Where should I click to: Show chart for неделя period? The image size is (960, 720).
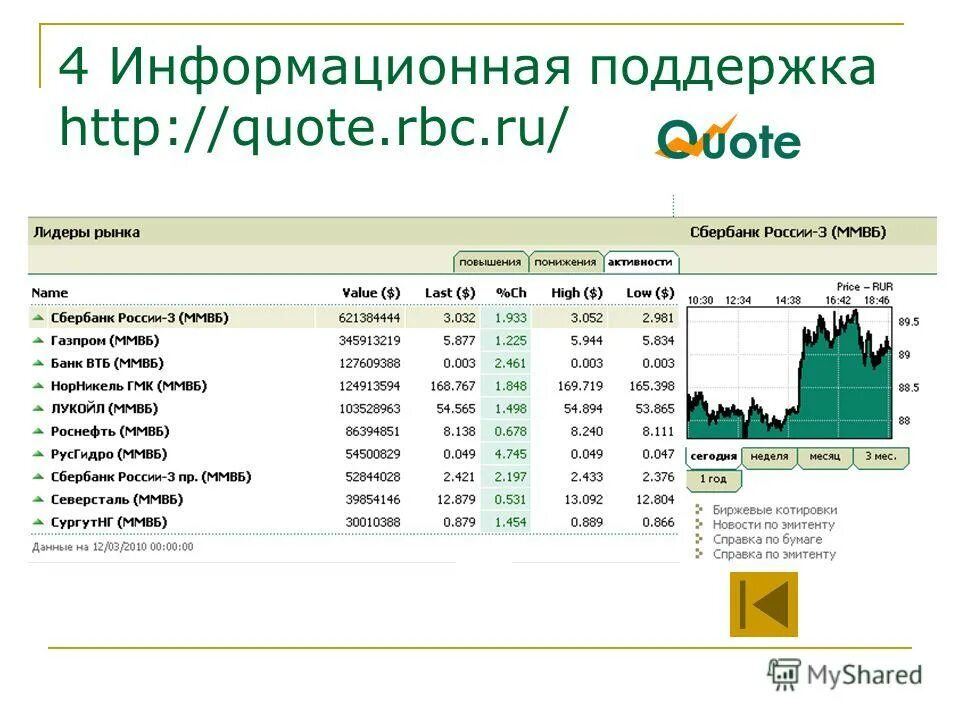tap(769, 457)
